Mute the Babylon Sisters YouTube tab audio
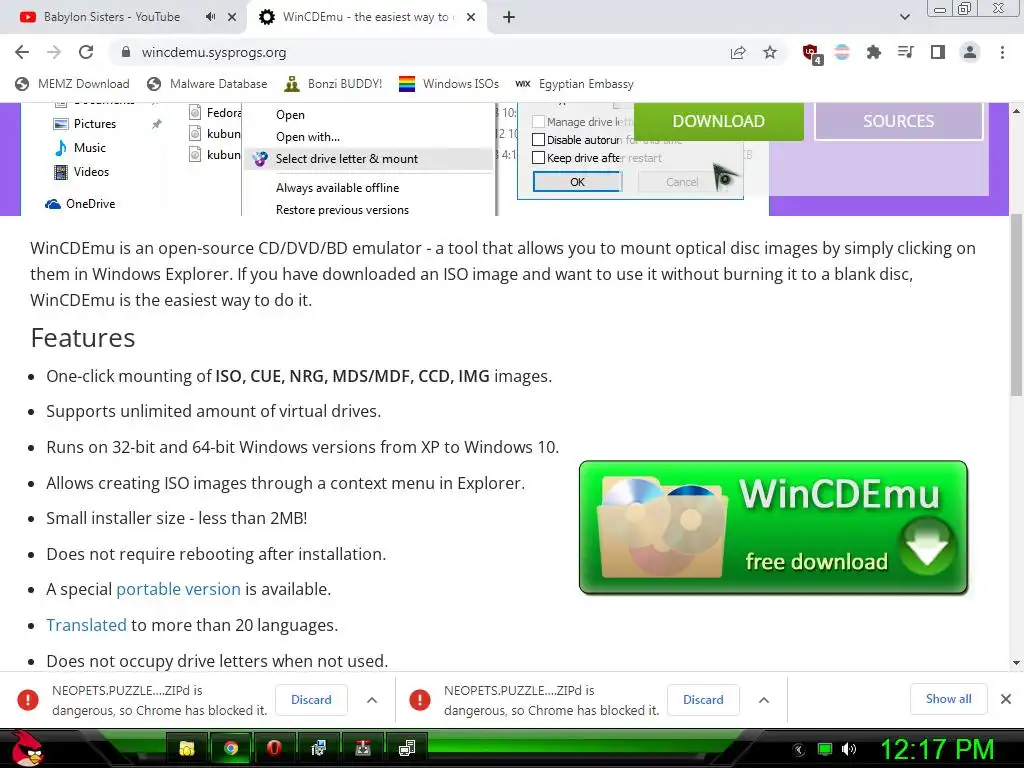1024x768 pixels. point(210,17)
